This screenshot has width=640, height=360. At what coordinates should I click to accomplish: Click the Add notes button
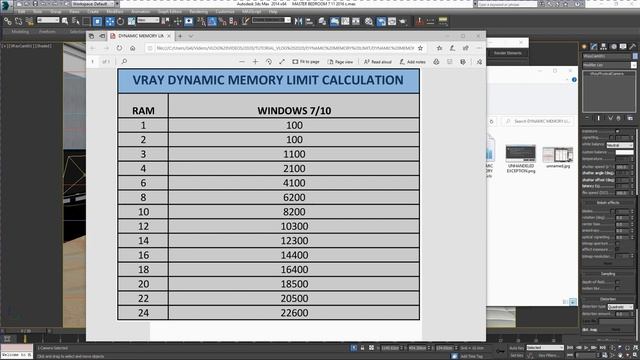tap(412, 62)
